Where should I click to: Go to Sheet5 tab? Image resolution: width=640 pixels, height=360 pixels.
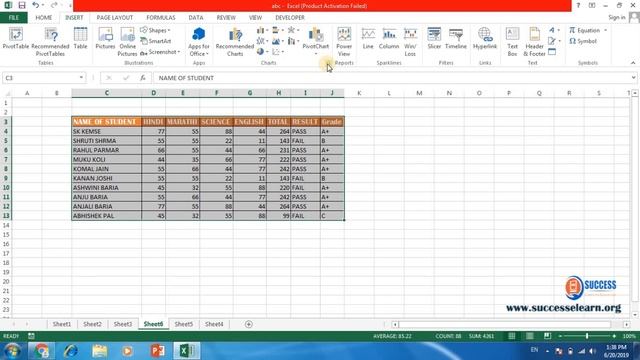[184, 324]
